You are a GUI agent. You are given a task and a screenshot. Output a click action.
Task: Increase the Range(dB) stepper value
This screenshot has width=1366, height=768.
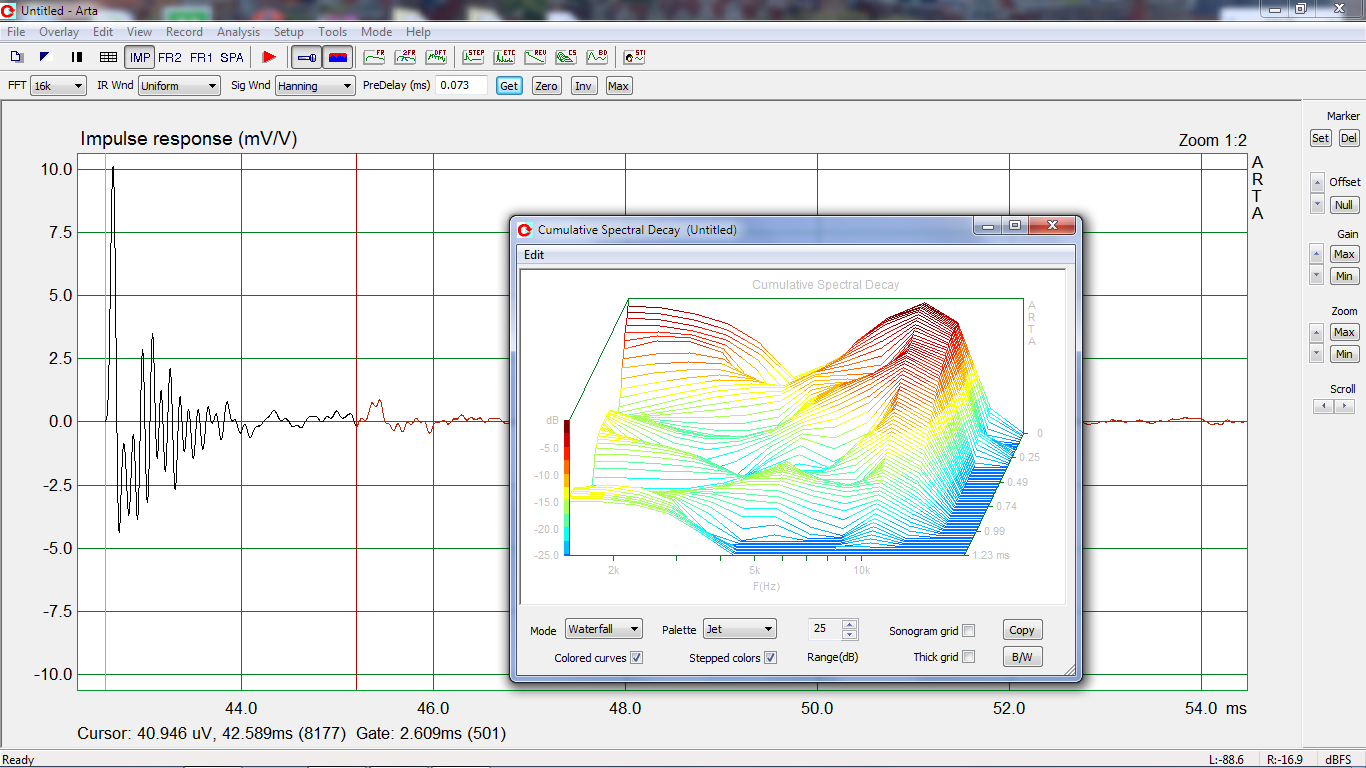click(850, 625)
